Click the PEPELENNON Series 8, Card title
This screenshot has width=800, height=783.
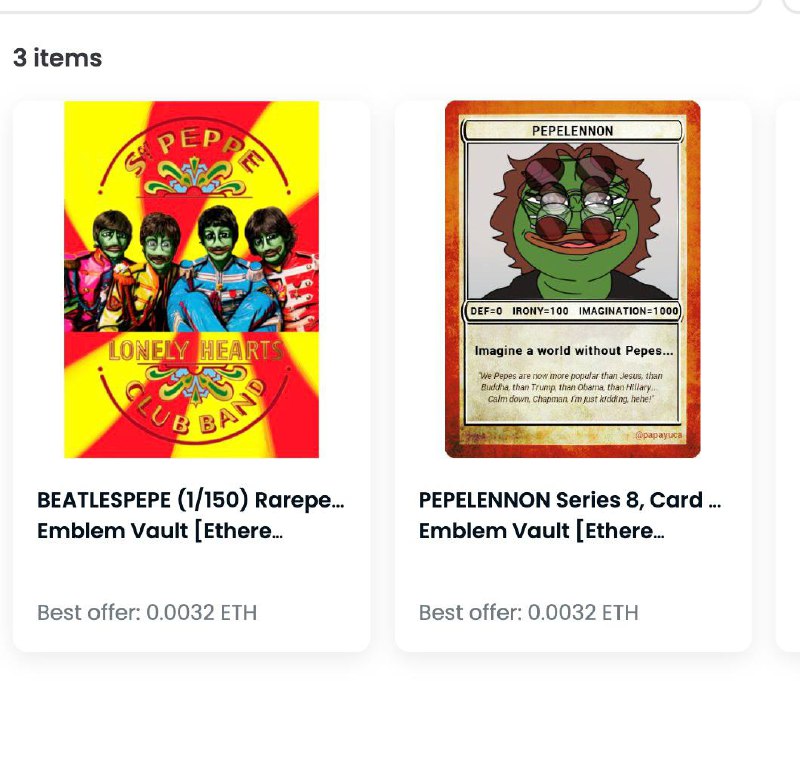[570, 500]
